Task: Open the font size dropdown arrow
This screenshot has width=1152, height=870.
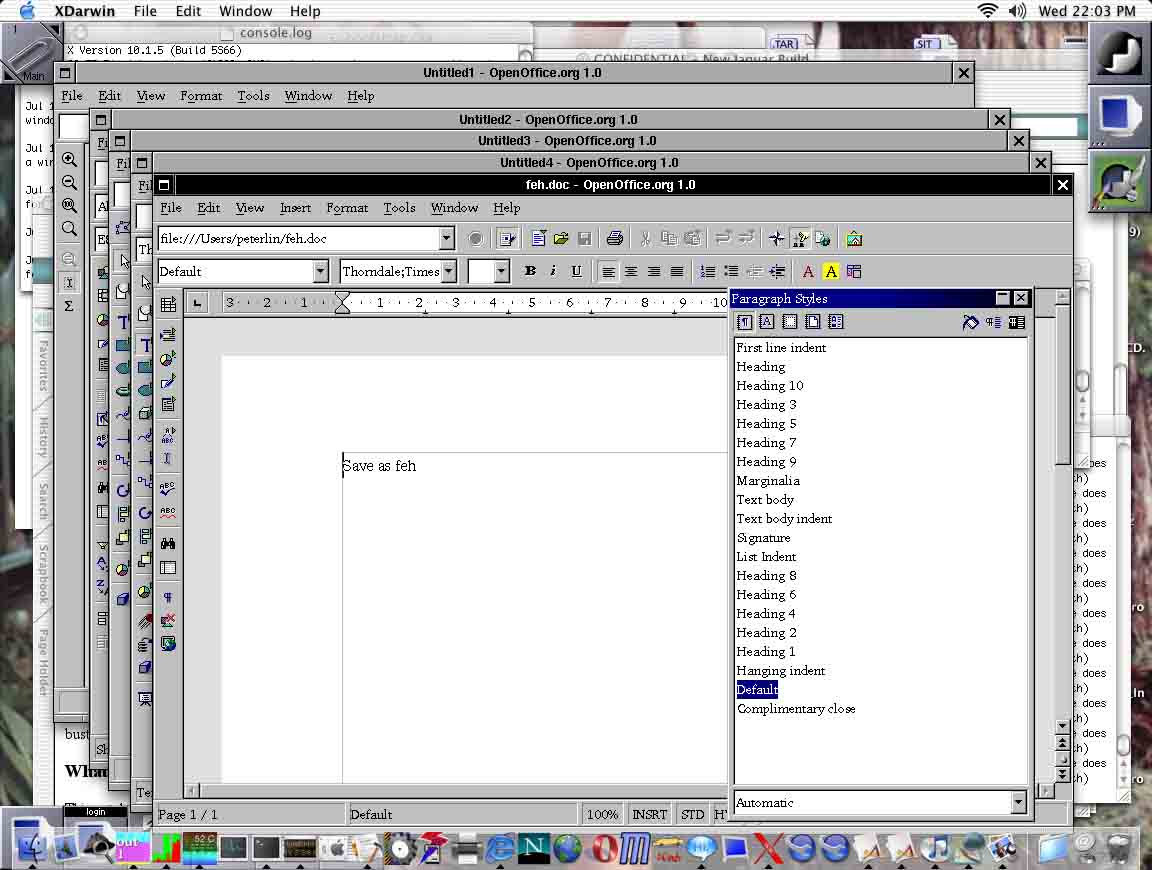Action: pos(501,271)
